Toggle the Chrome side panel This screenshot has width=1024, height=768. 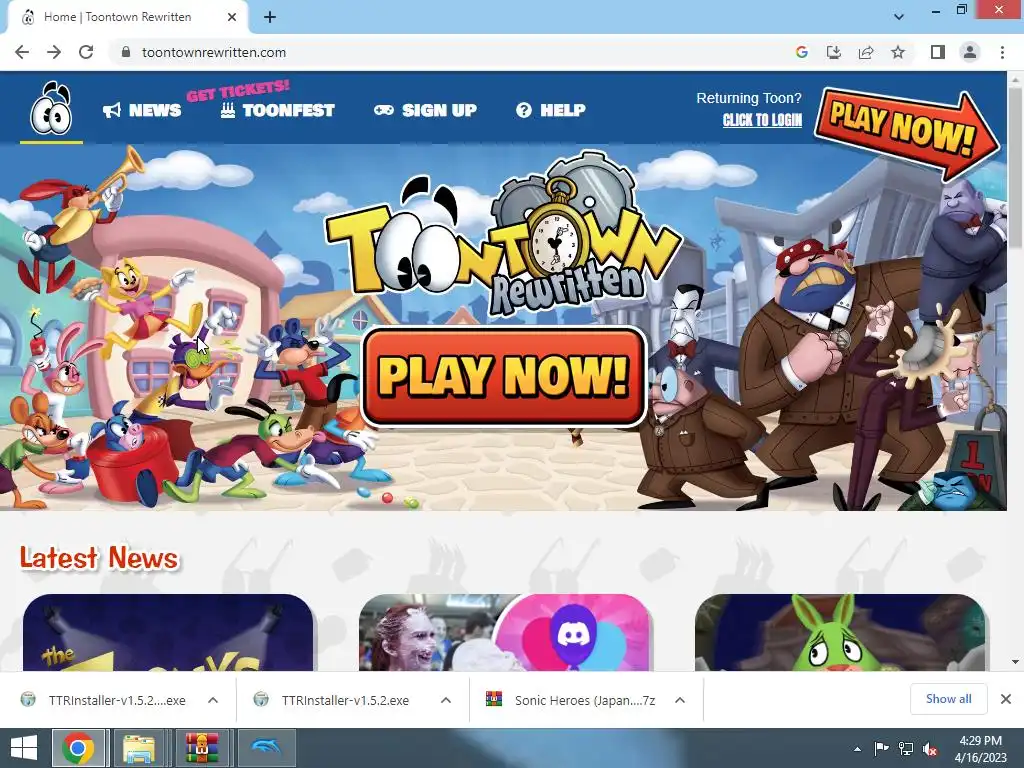[938, 52]
